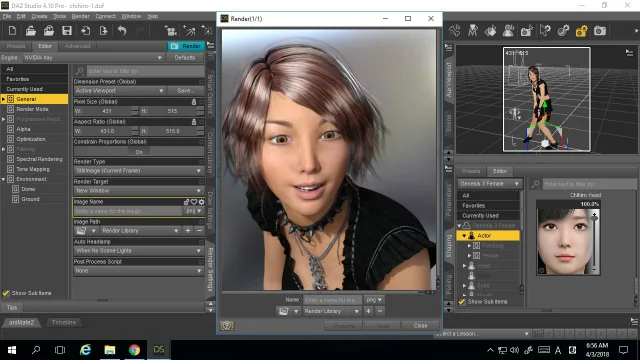
Task: Create a new spotlight with the toolbar icon
Action: click(x=189, y=31)
